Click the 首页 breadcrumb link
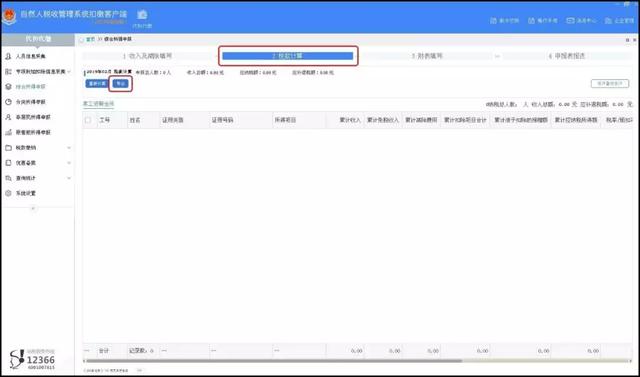Image resolution: width=640 pixels, height=377 pixels. (x=90, y=40)
